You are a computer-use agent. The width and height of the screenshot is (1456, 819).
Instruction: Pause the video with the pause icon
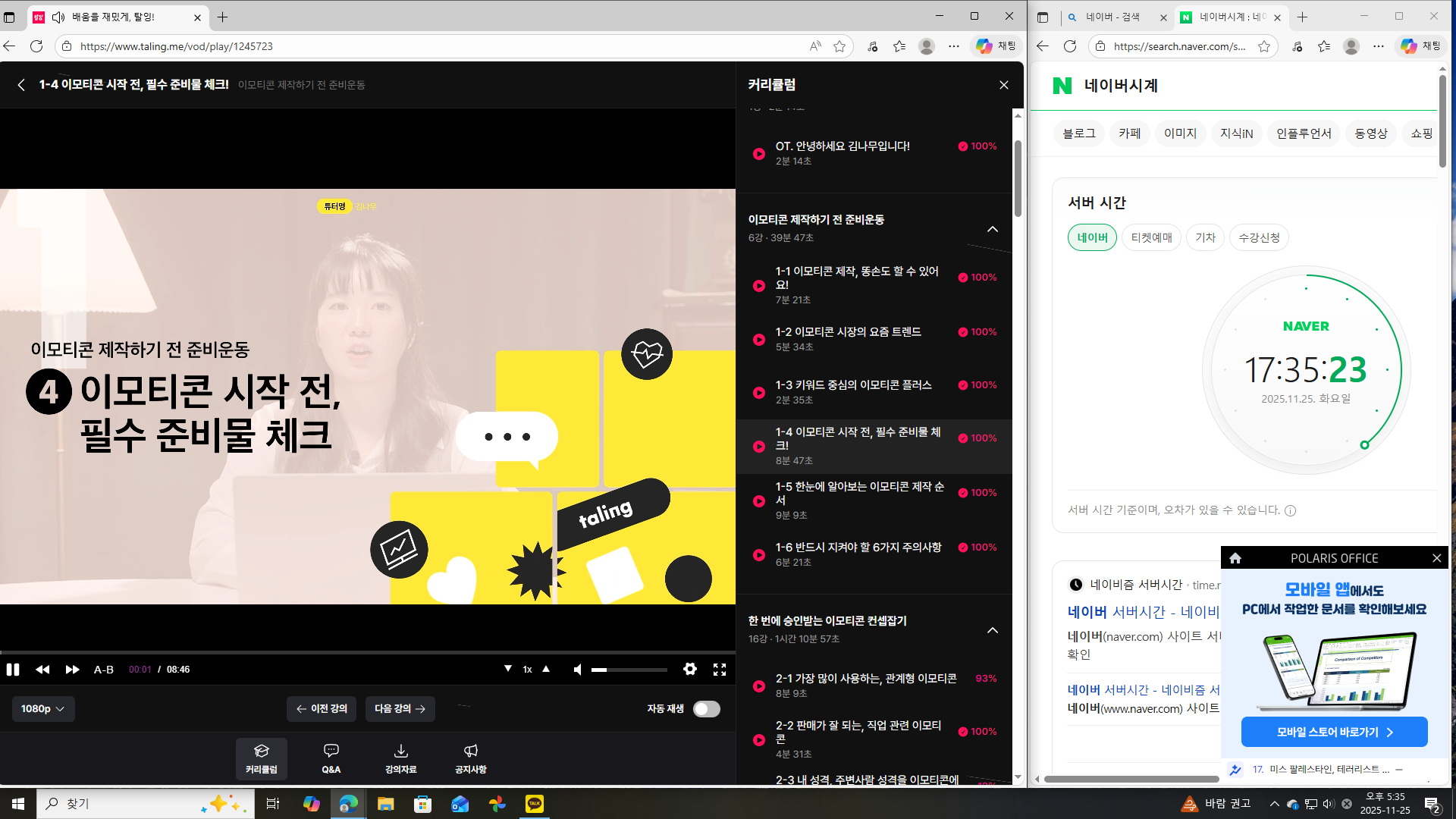[x=13, y=670]
